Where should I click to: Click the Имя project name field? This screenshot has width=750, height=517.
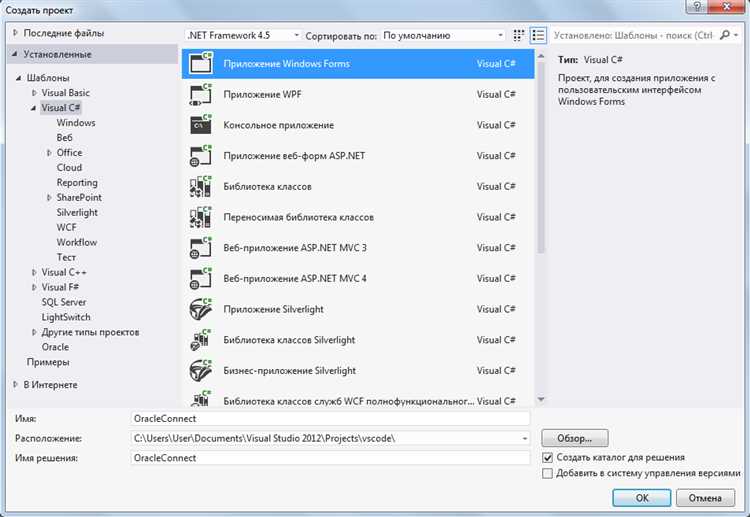click(x=330, y=418)
